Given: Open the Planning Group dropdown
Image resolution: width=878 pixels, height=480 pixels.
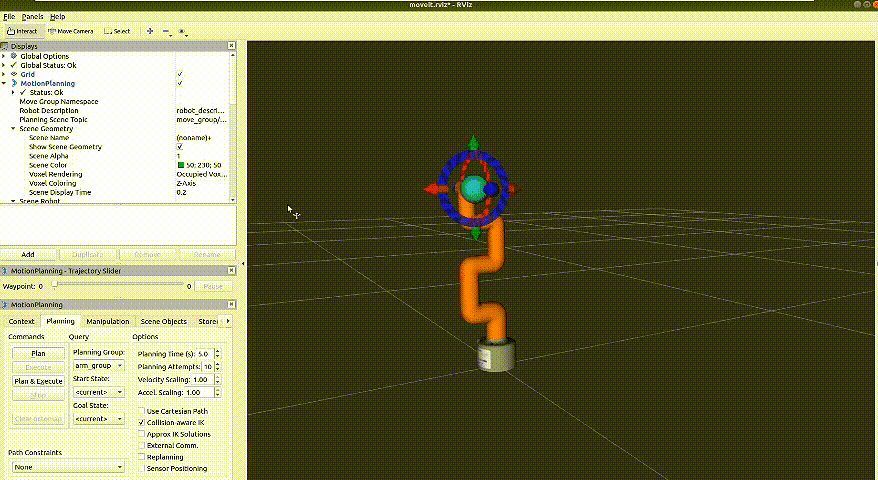Looking at the screenshot, I should tap(99, 365).
